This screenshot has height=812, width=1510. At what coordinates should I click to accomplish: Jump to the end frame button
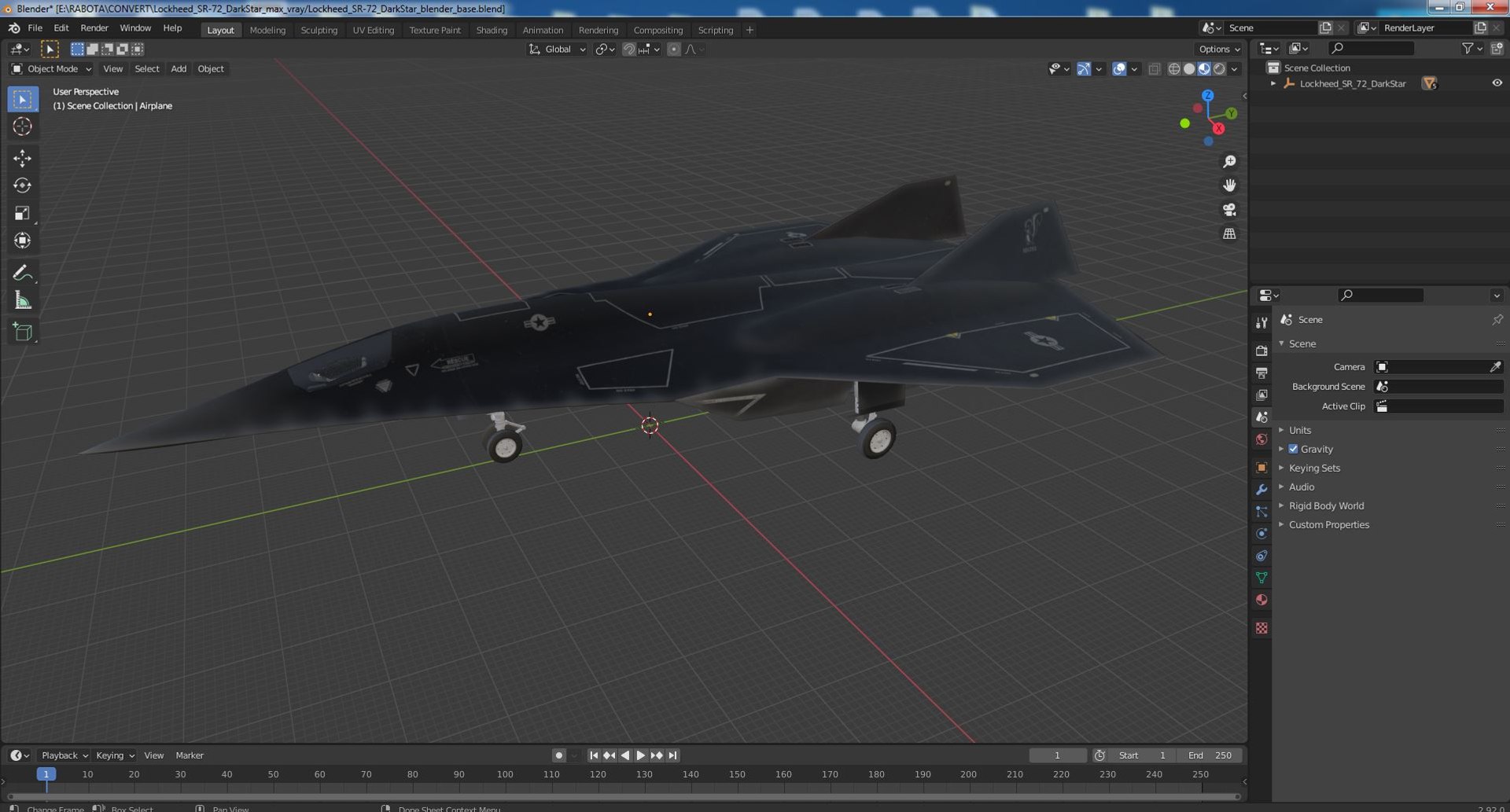tap(672, 755)
